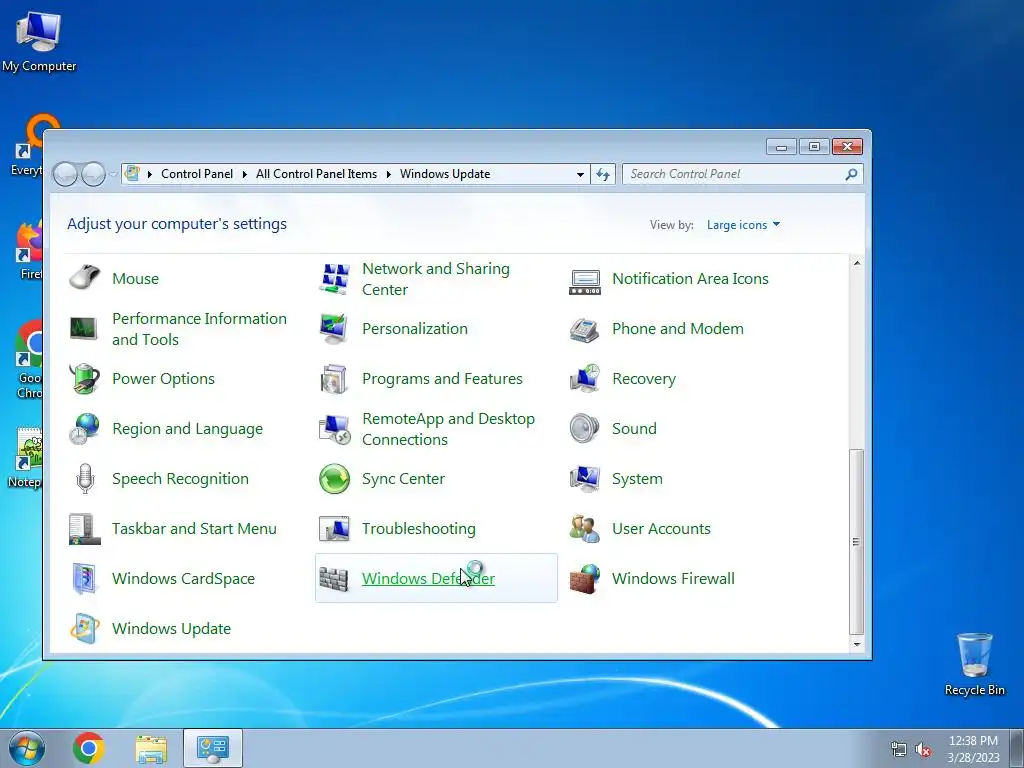Open the Power Options battery icon
The image size is (1024, 768).
(x=84, y=379)
